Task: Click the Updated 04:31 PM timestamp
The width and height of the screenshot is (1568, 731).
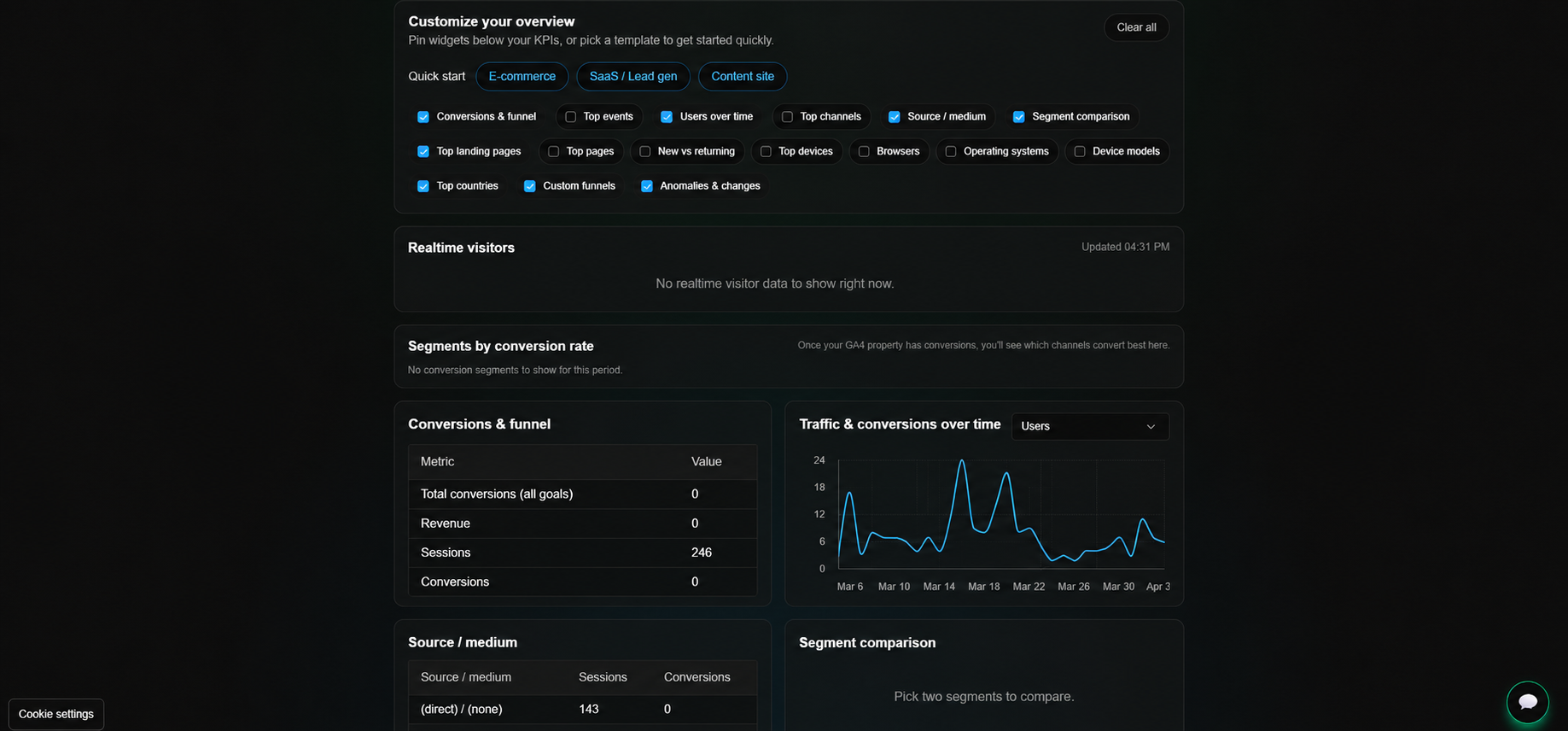Action: 1125,247
